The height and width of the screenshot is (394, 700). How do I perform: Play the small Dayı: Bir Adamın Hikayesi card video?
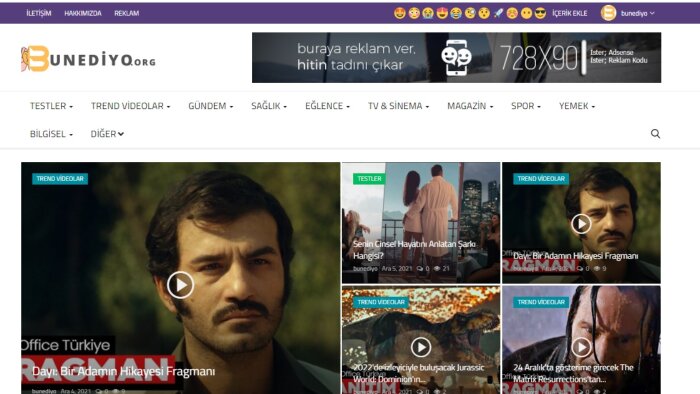(581, 224)
